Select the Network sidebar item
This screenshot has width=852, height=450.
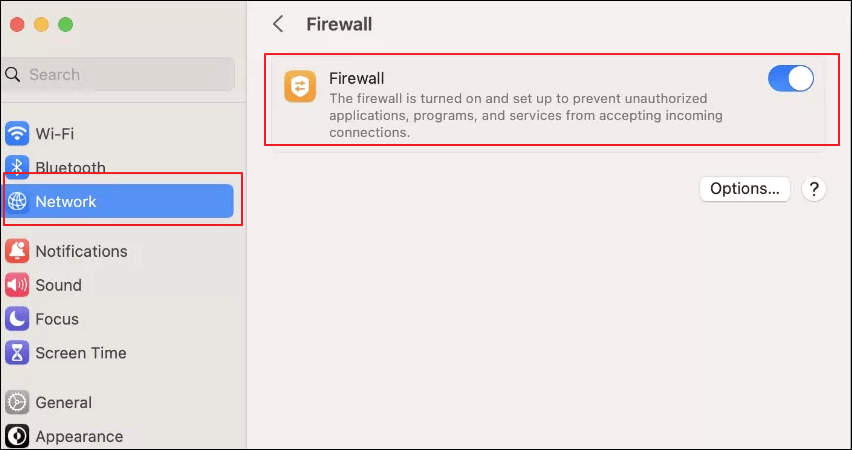click(x=120, y=201)
